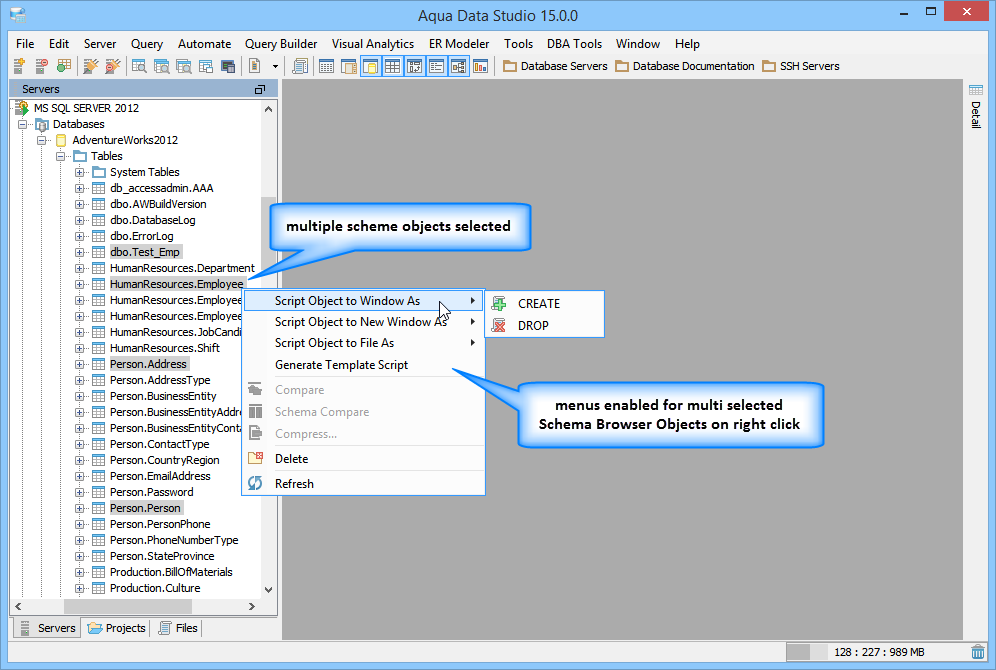This screenshot has height=670, width=996.
Task: Open the Detail side panel
Action: click(x=976, y=107)
